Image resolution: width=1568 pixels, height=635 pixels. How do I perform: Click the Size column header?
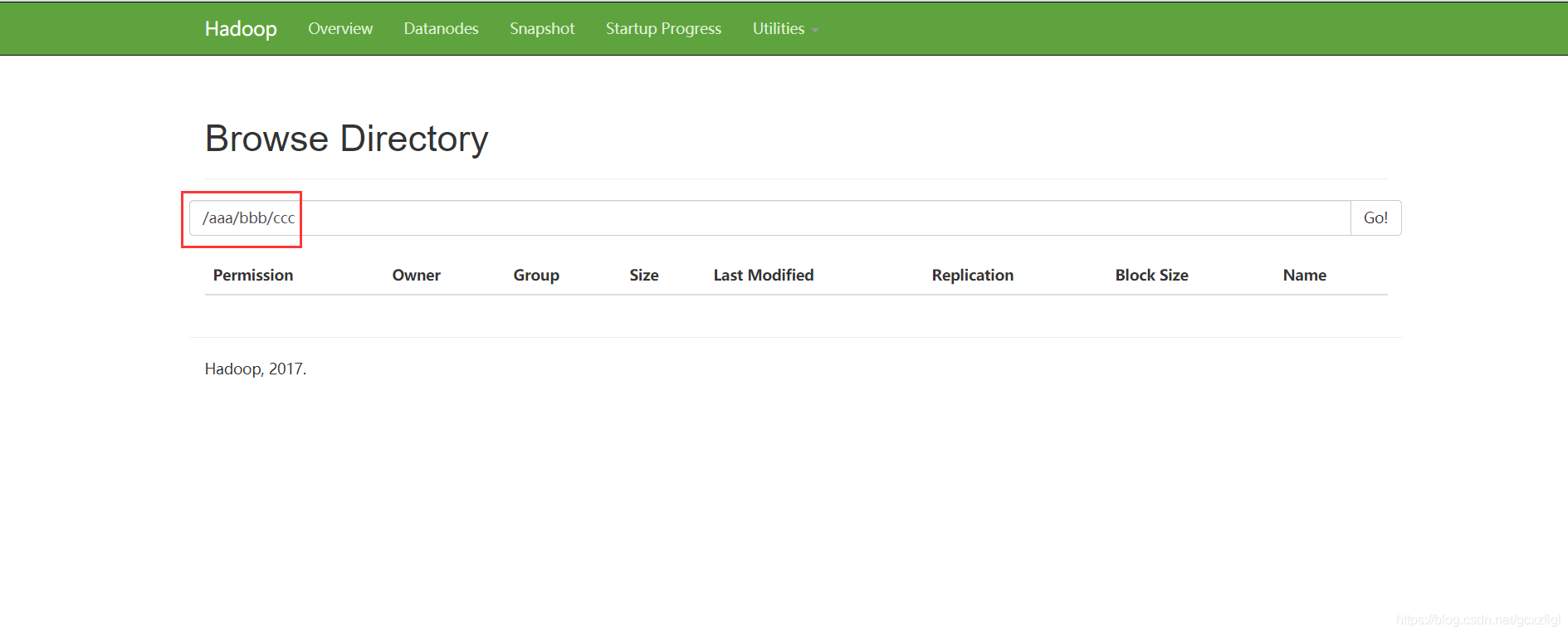point(644,275)
